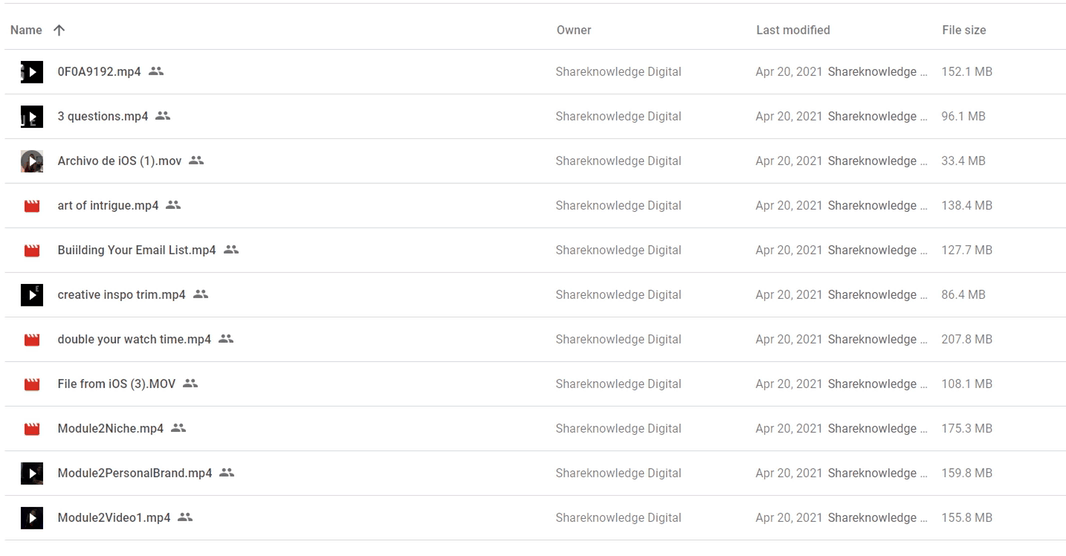This screenshot has height=556, width=1066.
Task: Click the red clapper icon for Buiilding Your Email List.mp4
Action: [32, 251]
